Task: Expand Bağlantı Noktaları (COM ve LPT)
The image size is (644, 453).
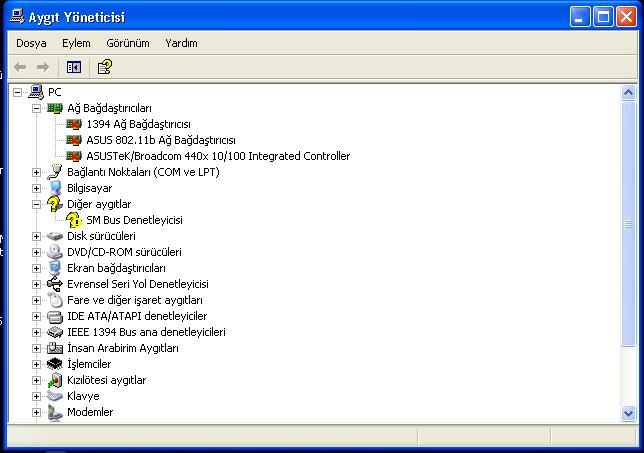Action: 37,172
